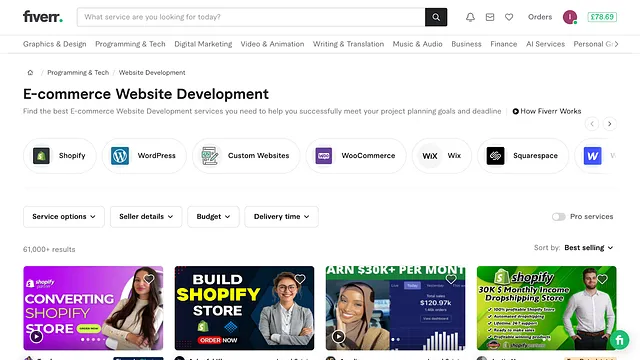Go to Orders page
The image size is (640, 360).
(x=540, y=17)
